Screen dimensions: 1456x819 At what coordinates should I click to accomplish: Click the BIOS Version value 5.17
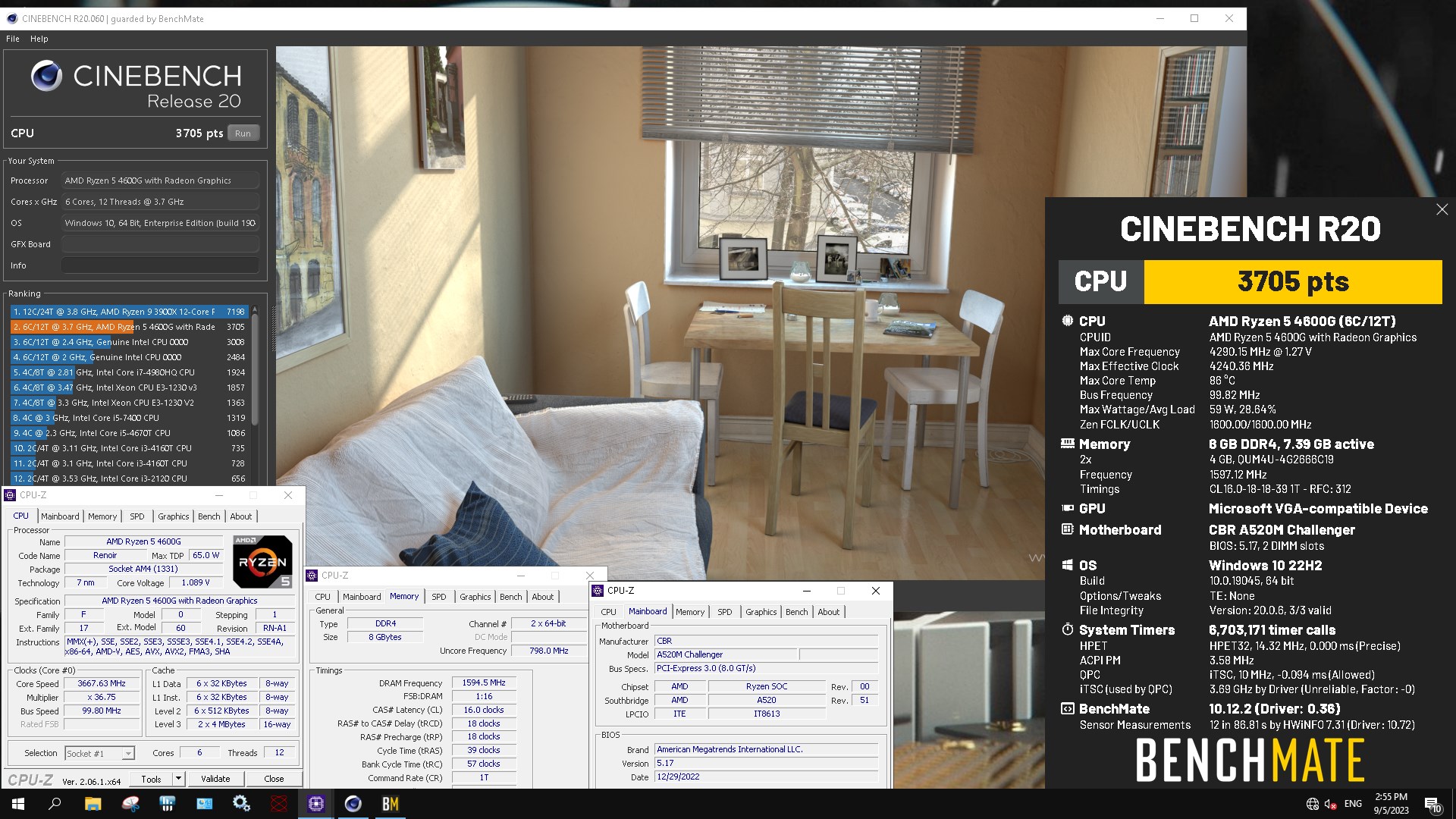(766, 763)
